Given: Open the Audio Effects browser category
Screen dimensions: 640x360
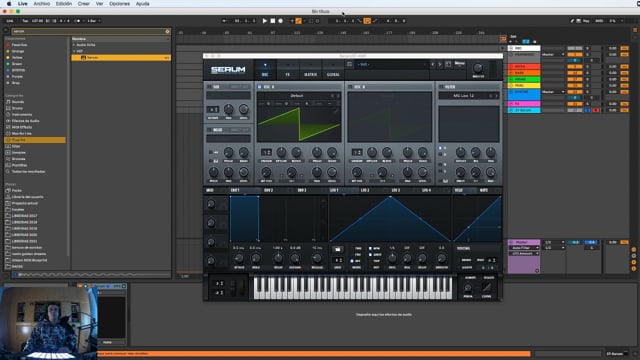Looking at the screenshot, I should point(25,121).
